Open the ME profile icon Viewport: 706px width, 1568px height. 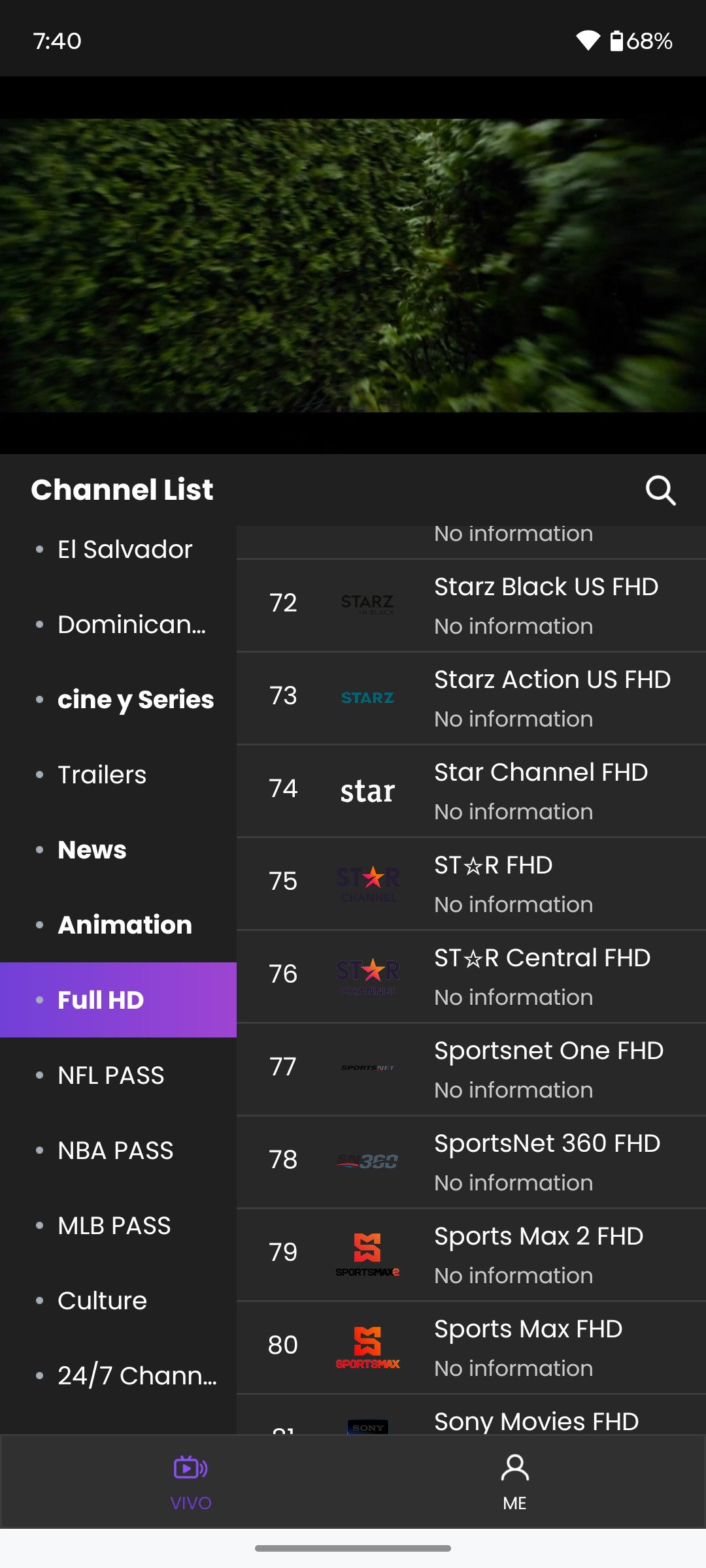click(x=515, y=1468)
